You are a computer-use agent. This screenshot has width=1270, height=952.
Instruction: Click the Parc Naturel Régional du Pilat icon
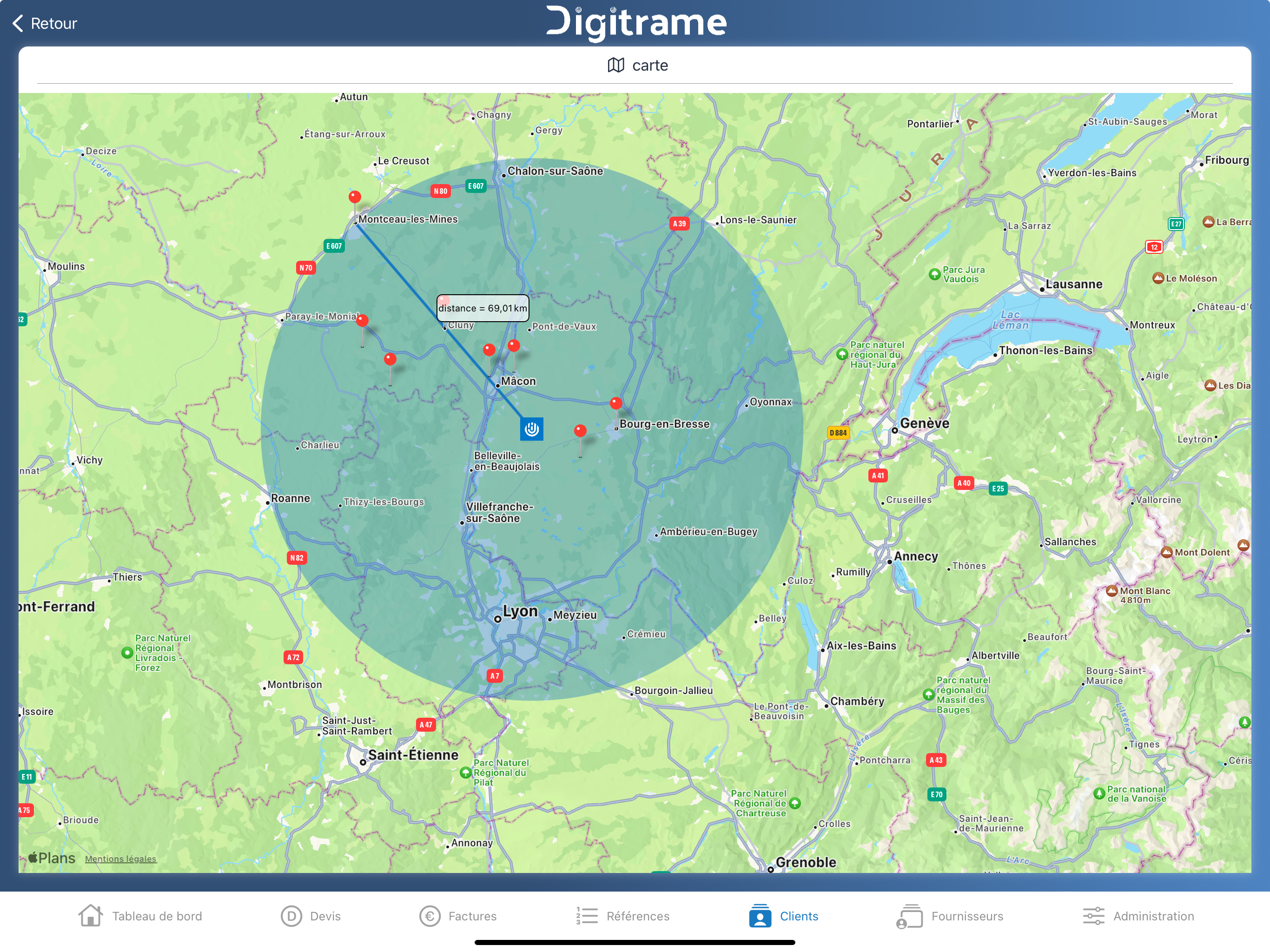click(x=466, y=773)
